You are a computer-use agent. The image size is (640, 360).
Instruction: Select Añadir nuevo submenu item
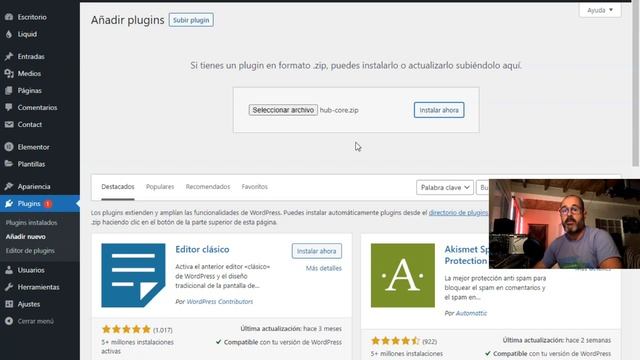[26, 237]
